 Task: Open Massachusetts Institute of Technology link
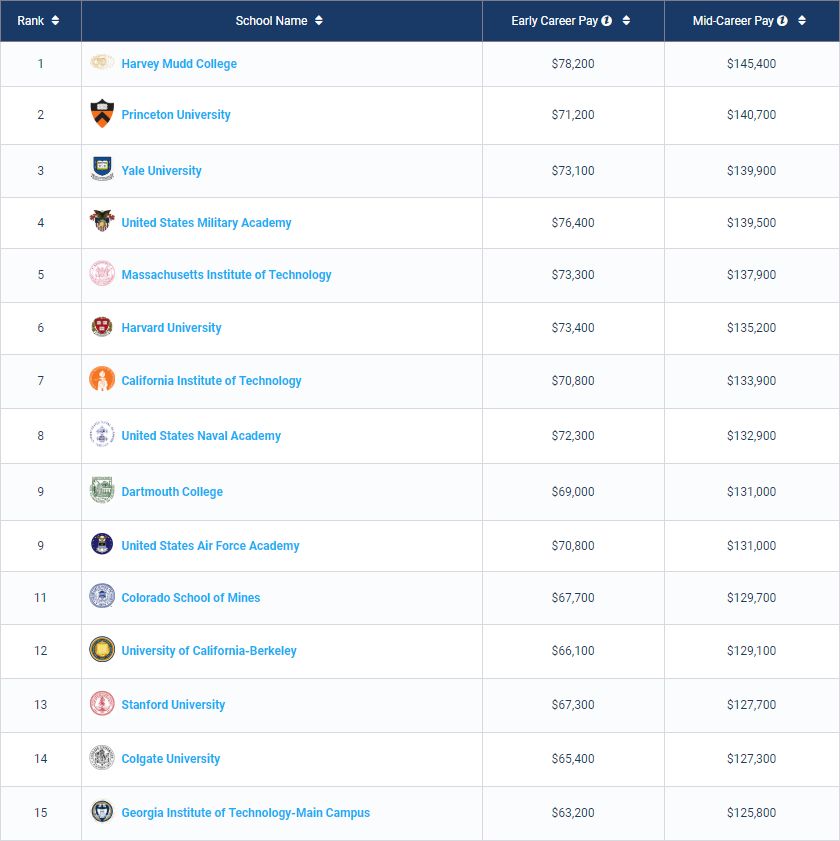click(x=226, y=275)
